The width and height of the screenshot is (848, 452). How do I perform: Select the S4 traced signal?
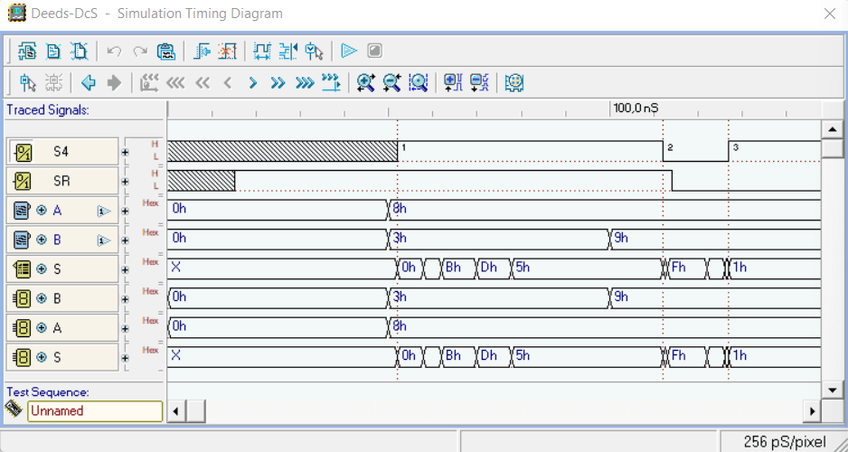click(x=62, y=152)
